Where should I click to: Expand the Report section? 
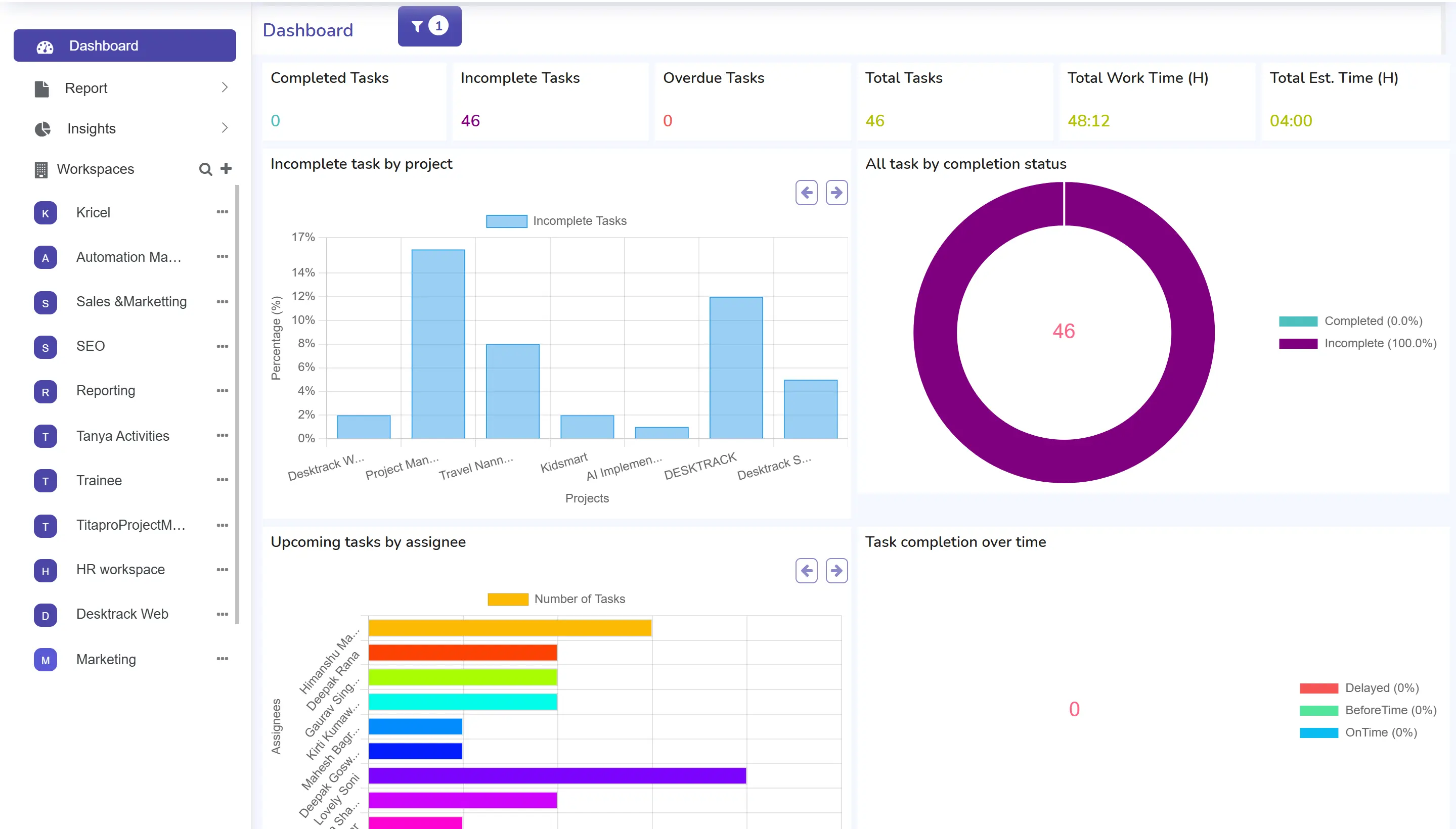coord(226,87)
